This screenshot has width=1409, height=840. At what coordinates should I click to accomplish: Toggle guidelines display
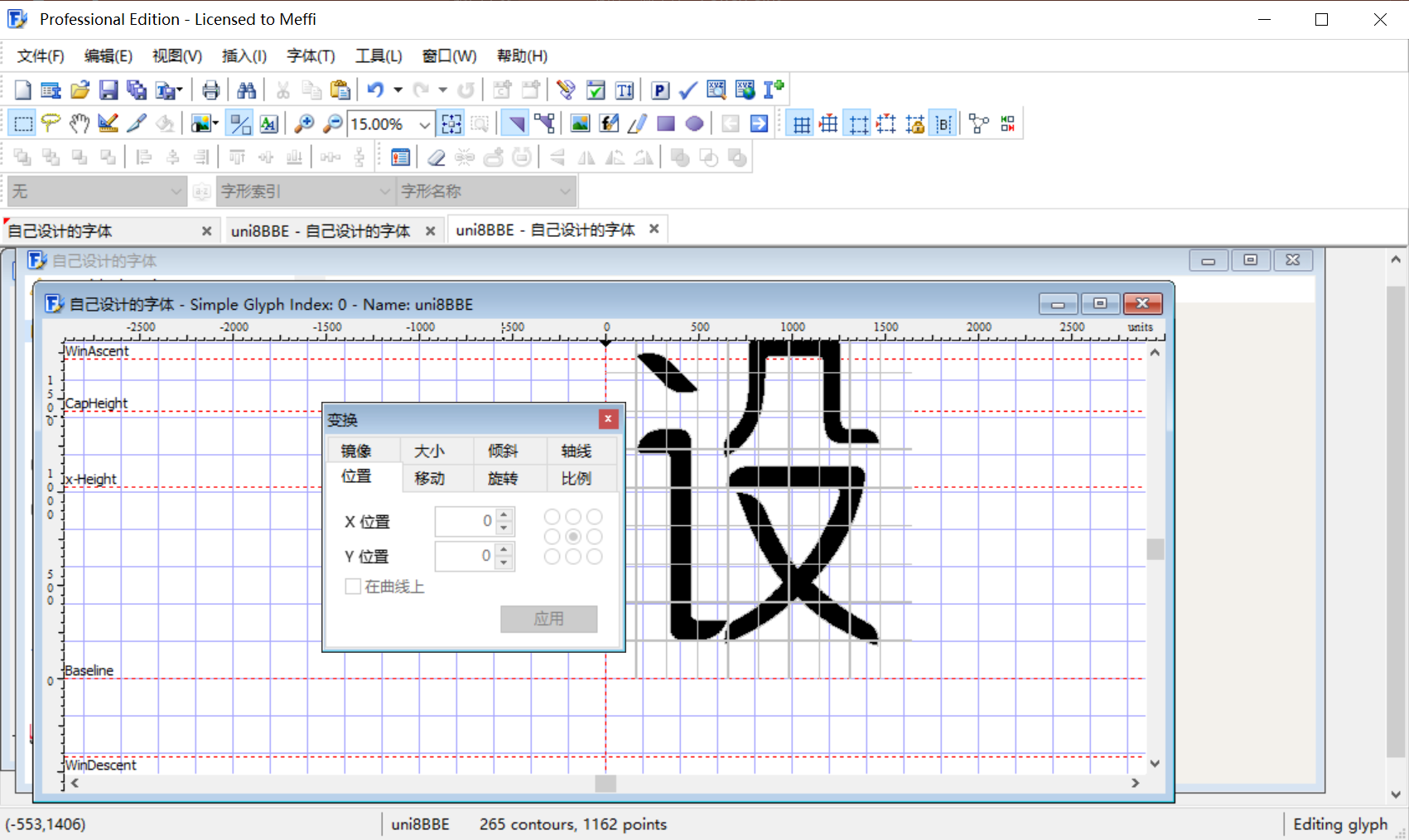[x=858, y=124]
